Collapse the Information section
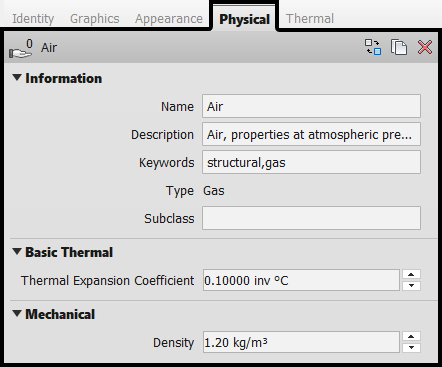 17,78
